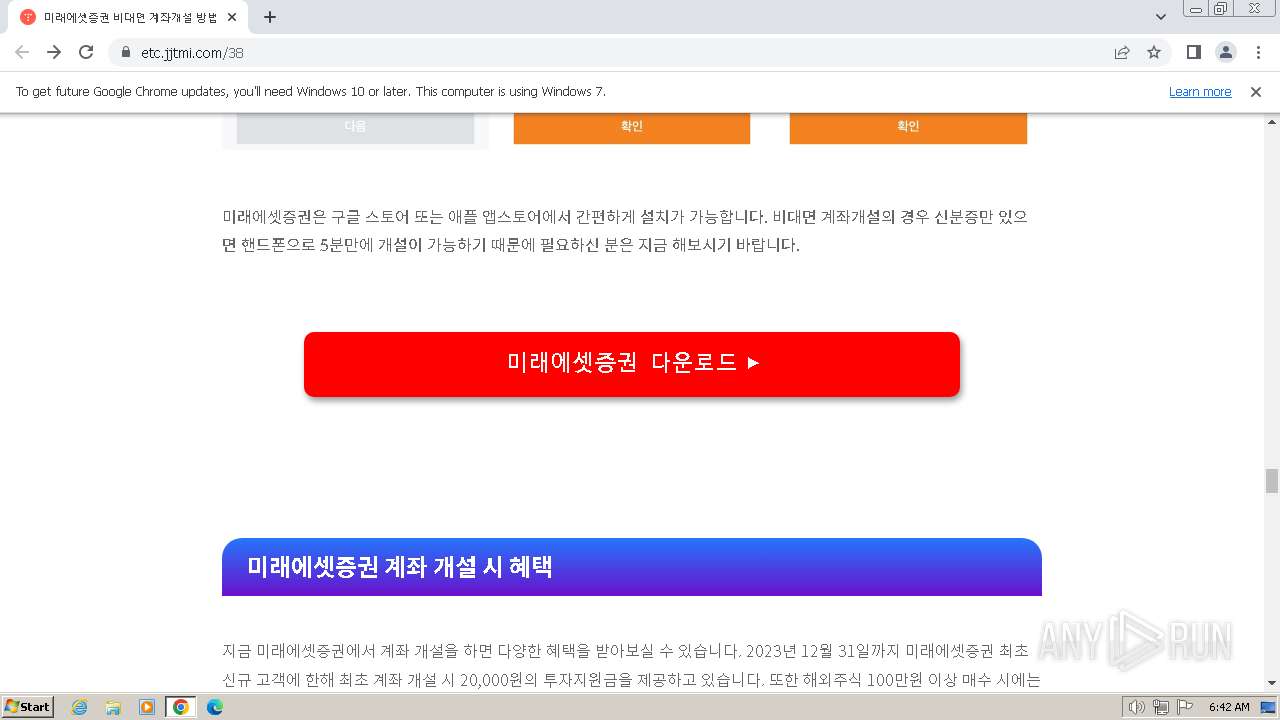
Task: Click the scrollbar up arrow
Action: coord(1272,122)
